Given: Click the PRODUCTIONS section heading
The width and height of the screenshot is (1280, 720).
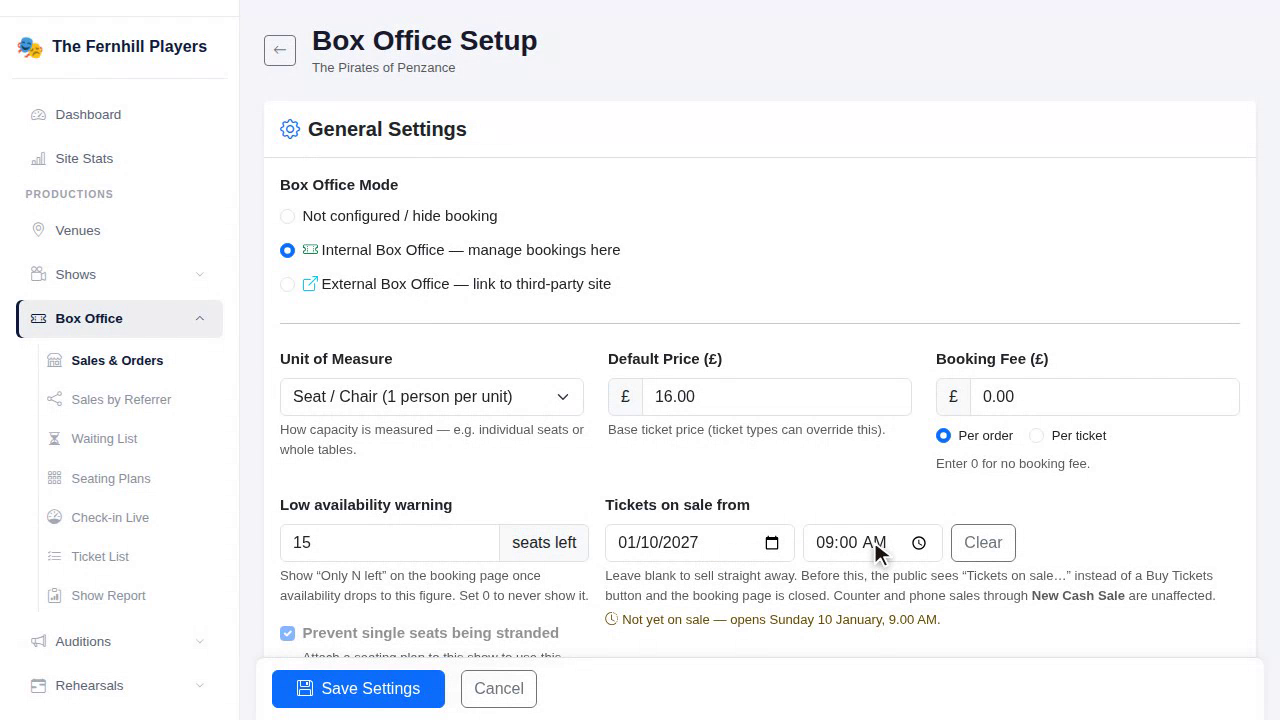Looking at the screenshot, I should pyautogui.click(x=69, y=194).
